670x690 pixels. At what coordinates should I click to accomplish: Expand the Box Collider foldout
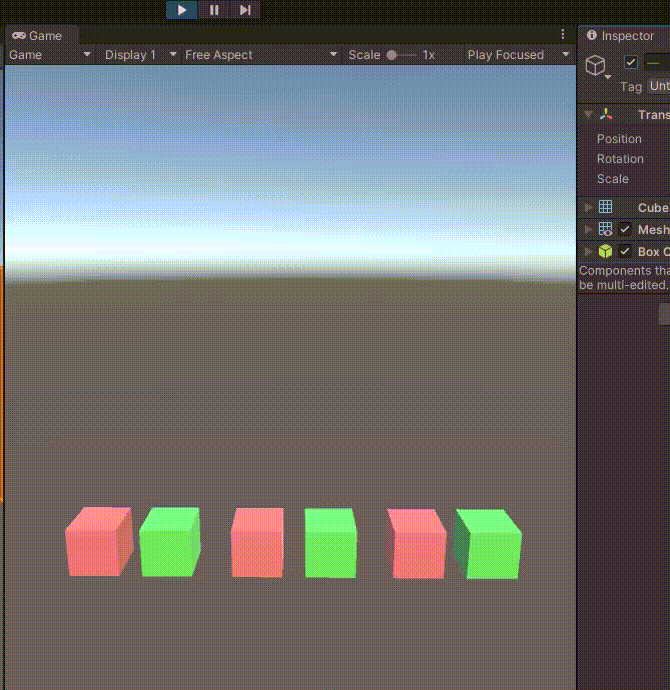[x=588, y=251]
